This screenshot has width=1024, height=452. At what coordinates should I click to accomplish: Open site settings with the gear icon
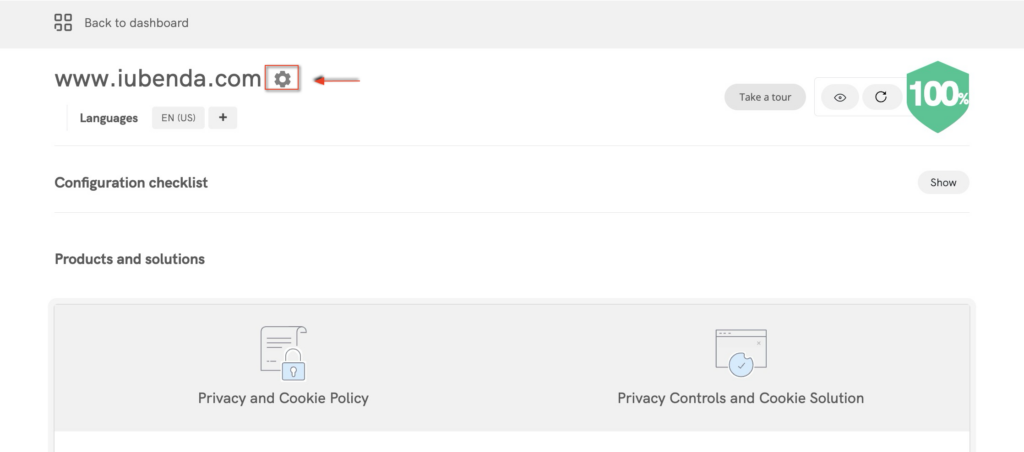(x=283, y=79)
